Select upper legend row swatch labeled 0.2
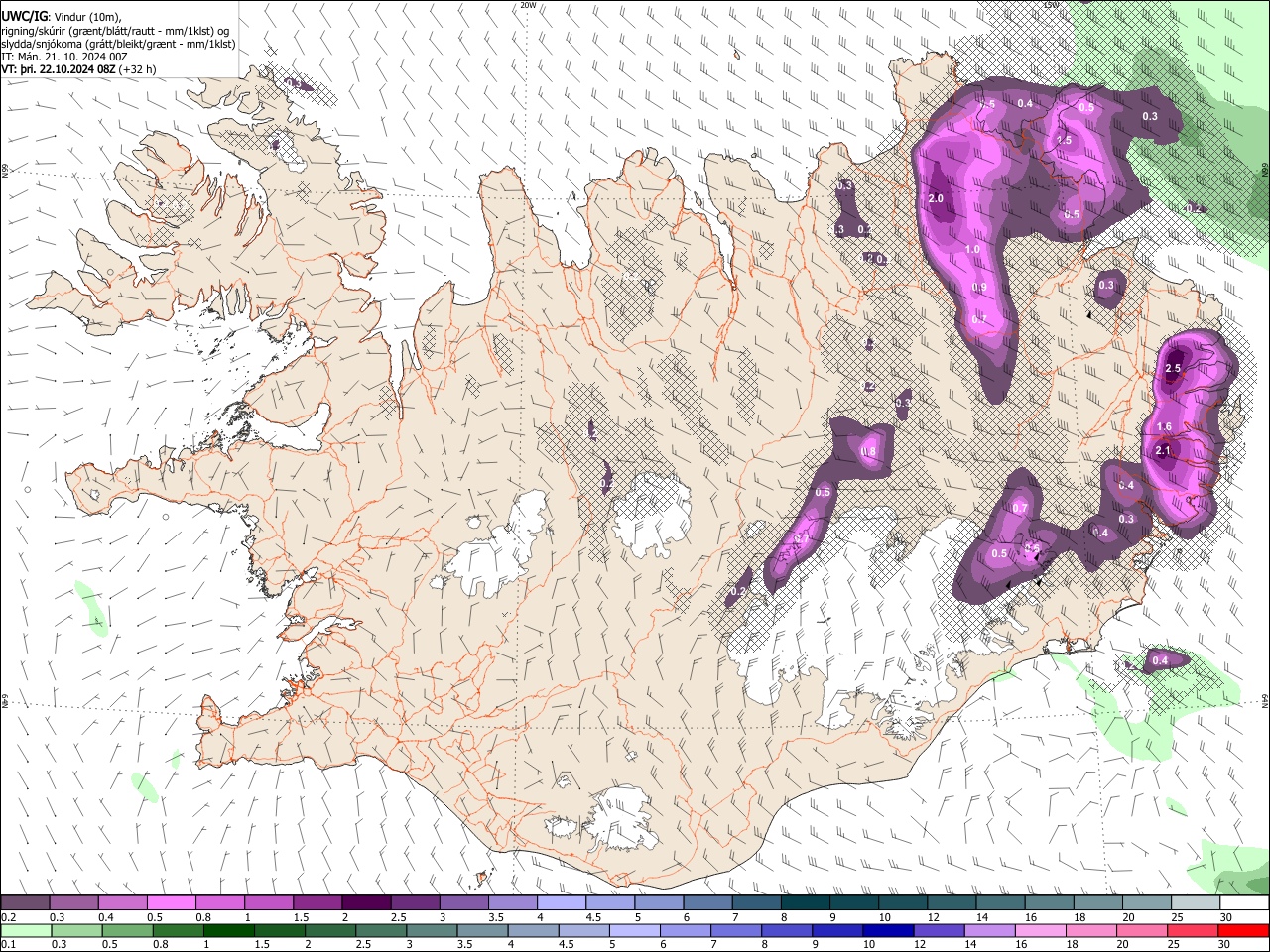 click(25, 902)
